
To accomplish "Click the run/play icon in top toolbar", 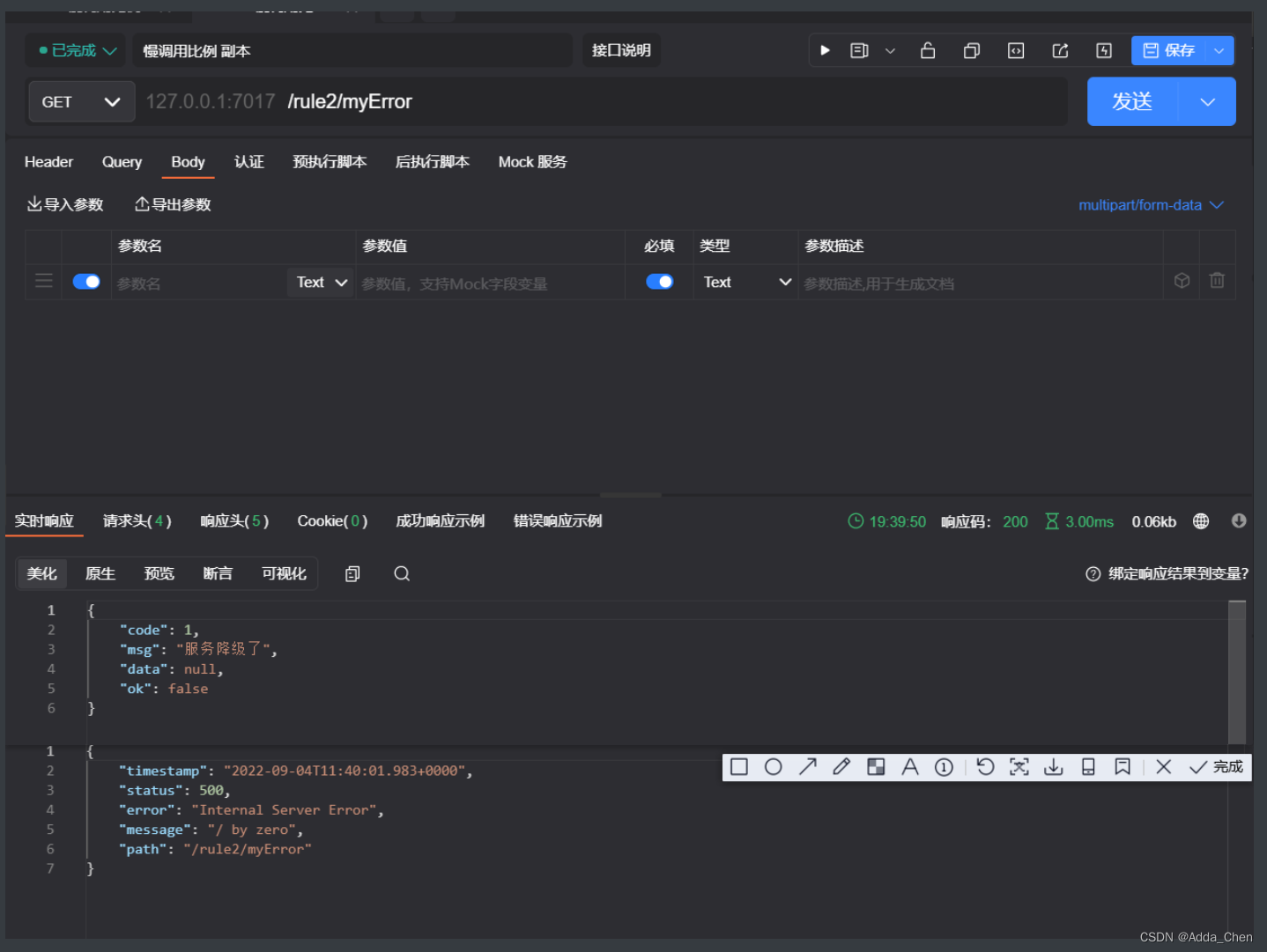I will pos(825,50).
